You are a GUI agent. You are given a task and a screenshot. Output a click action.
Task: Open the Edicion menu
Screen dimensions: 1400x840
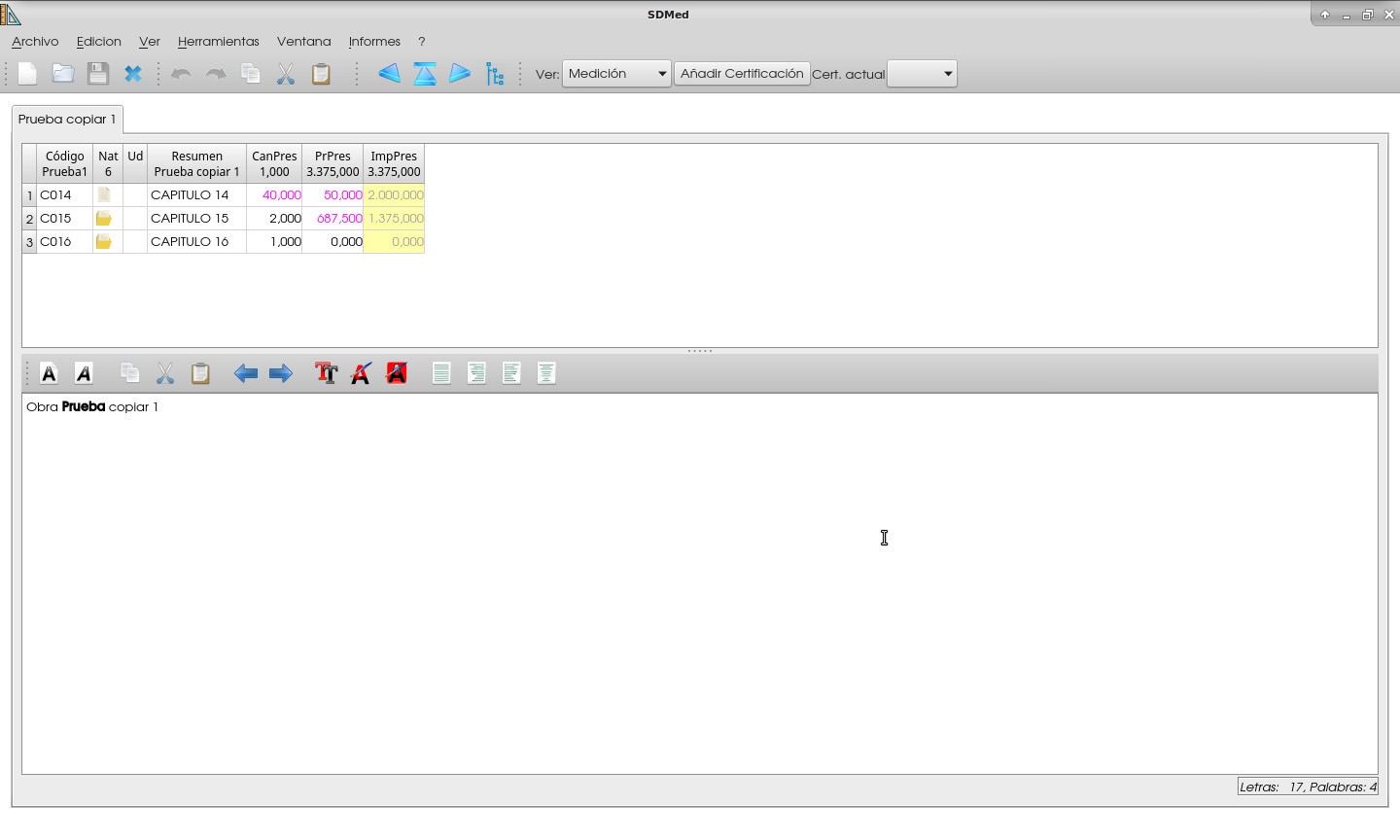tap(99, 42)
